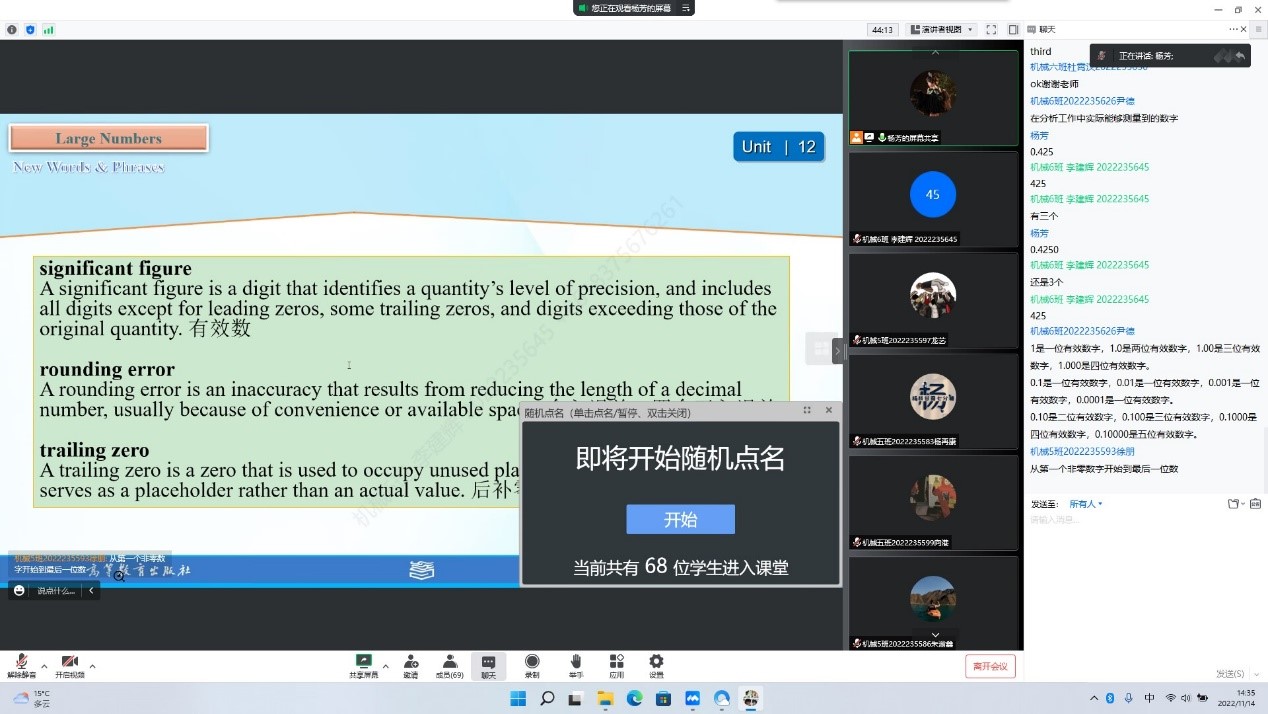Open the meeting info icon at top left

point(12,30)
